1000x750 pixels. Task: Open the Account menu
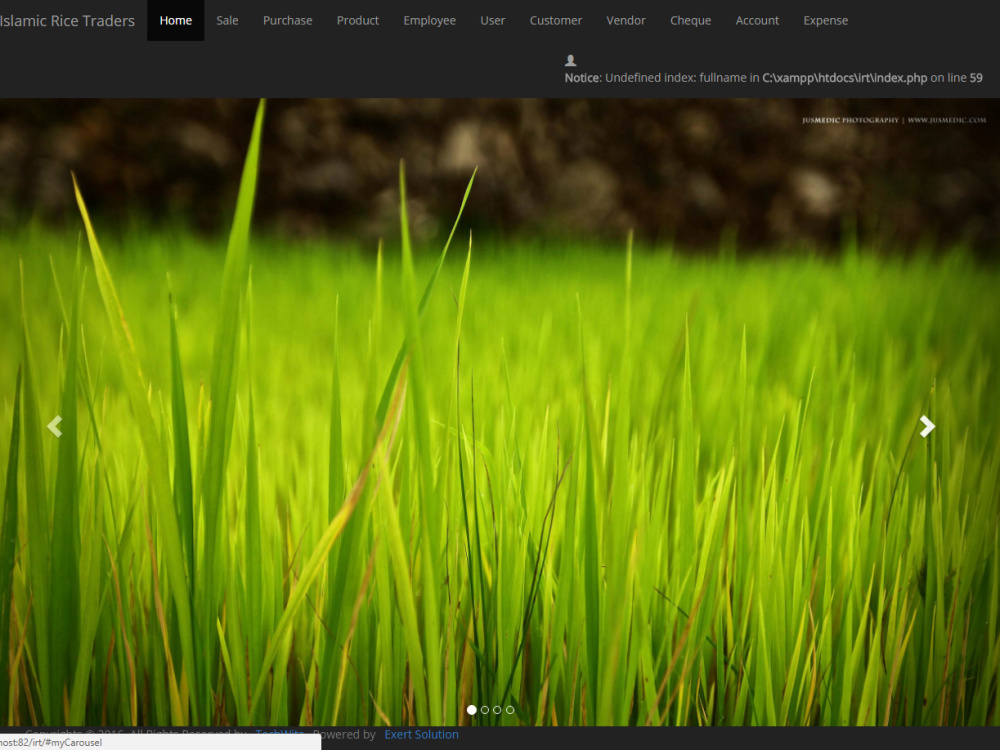click(757, 20)
